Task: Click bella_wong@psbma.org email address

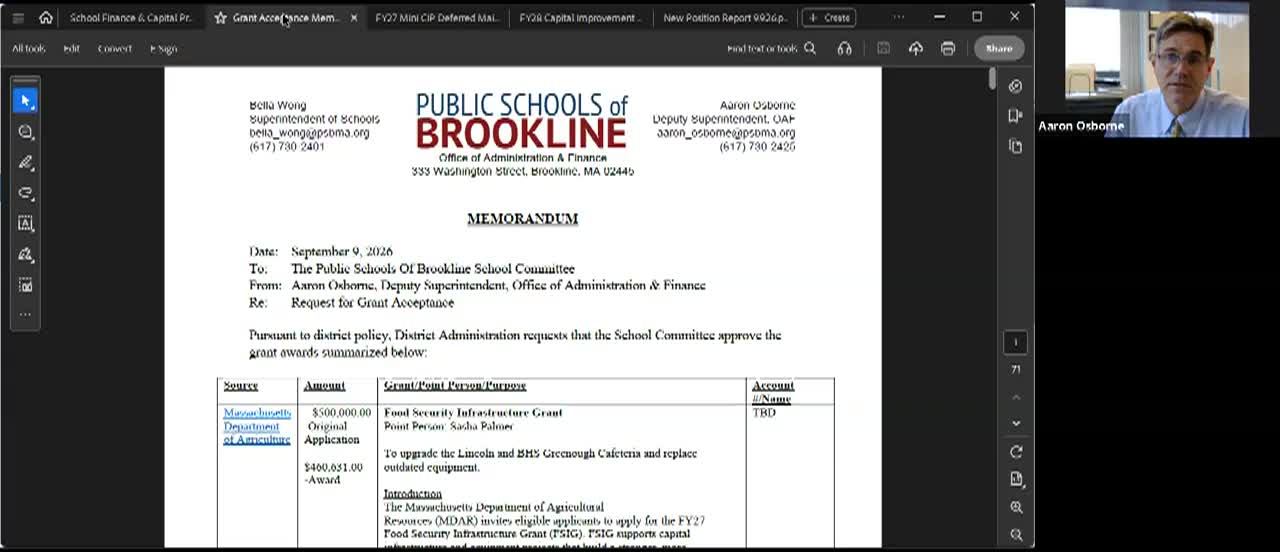Action: [x=309, y=133]
